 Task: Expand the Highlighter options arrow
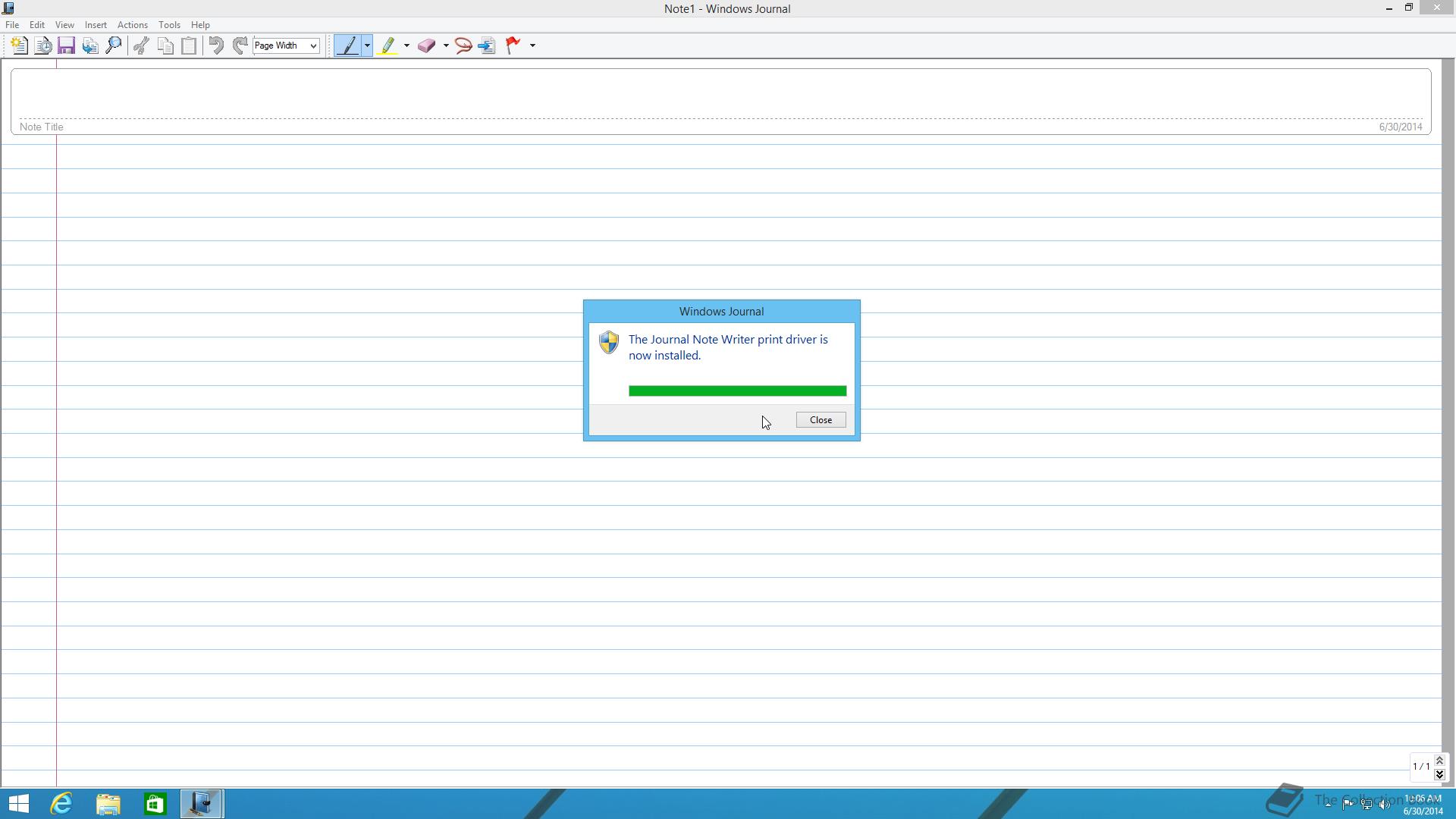[406, 45]
